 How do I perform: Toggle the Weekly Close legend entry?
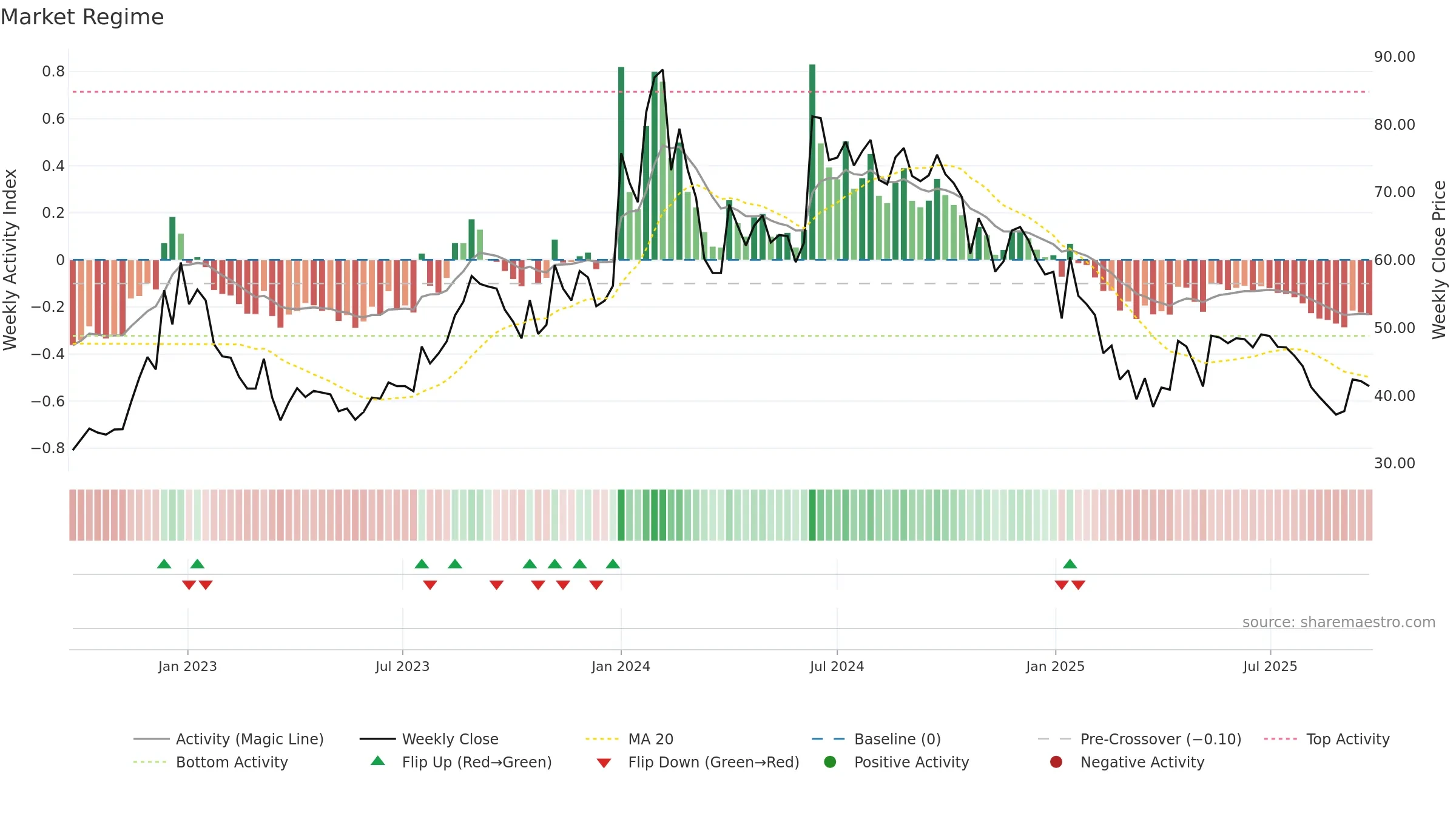pos(430,739)
